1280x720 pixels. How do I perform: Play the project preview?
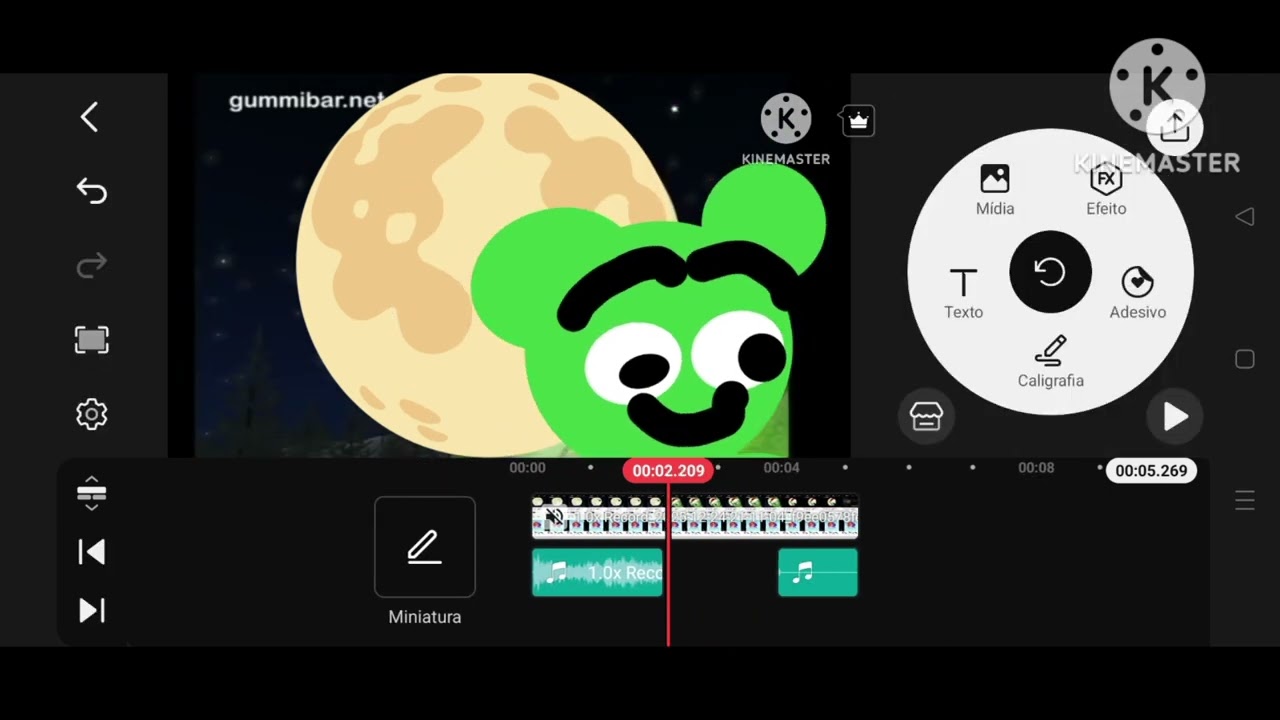click(1175, 416)
